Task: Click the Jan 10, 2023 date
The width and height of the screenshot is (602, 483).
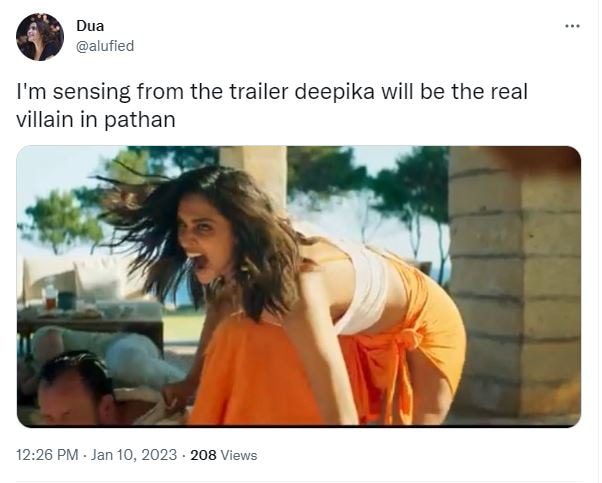Action: [x=134, y=455]
